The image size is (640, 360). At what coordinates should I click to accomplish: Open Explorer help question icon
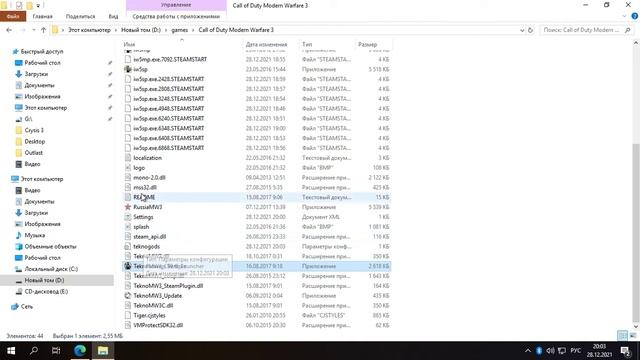point(634,16)
